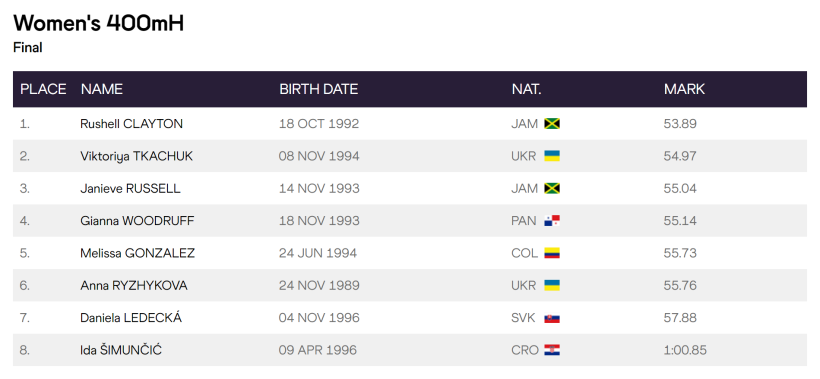Click Jamaica flag icon in Rushell Clayton row
The height and width of the screenshot is (379, 820).
(x=552, y=124)
